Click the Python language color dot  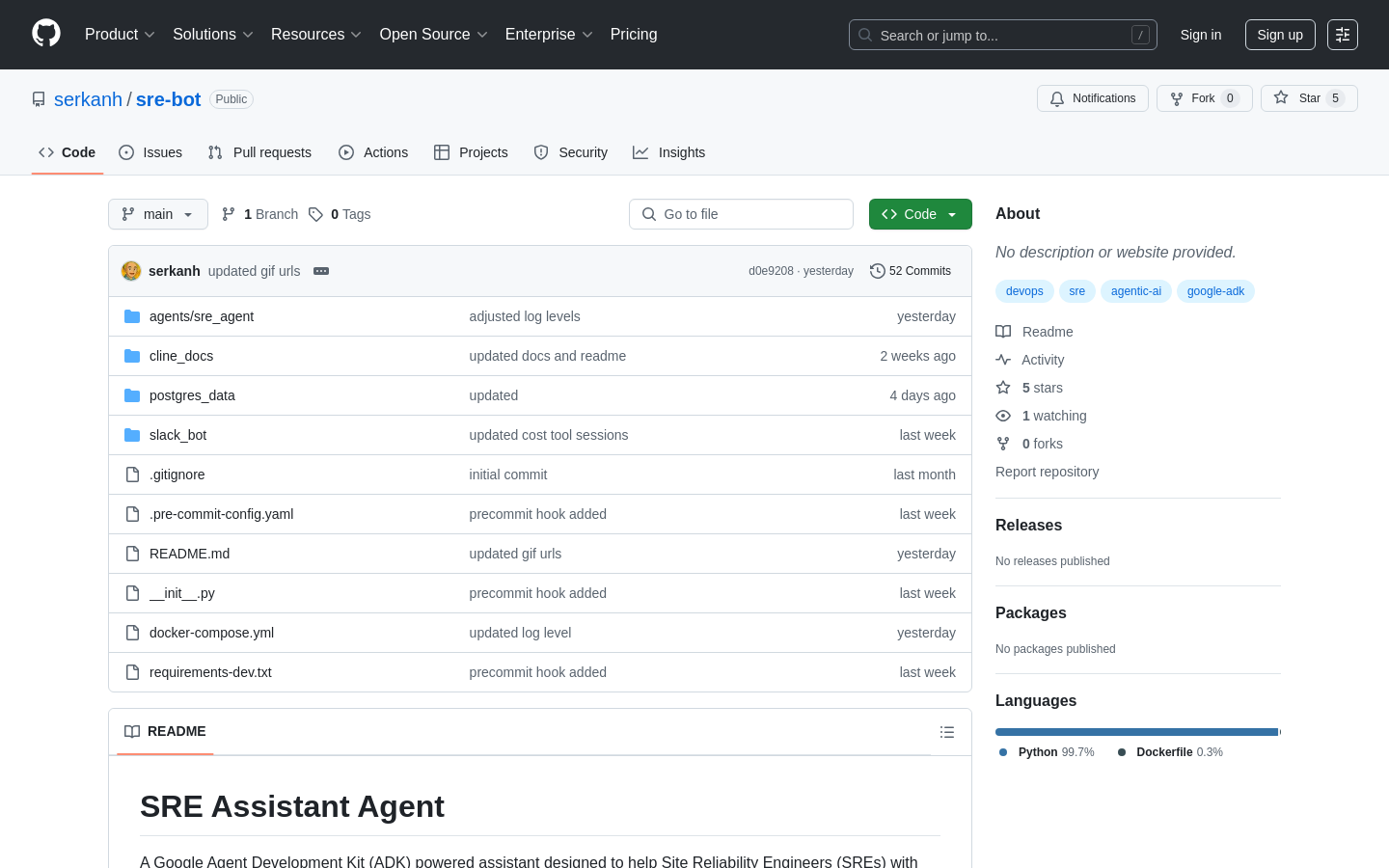(1003, 752)
